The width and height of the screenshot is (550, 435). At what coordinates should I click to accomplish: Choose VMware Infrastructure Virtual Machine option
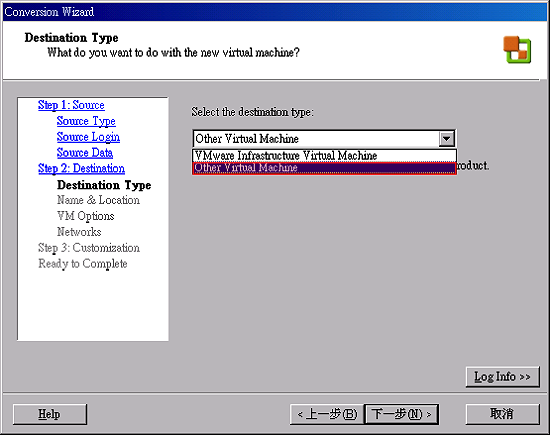click(x=324, y=155)
